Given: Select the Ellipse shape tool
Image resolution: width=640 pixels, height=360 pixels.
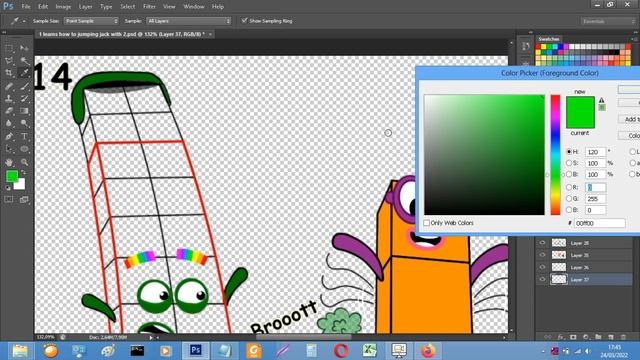Looking at the screenshot, I should pos(24,149).
